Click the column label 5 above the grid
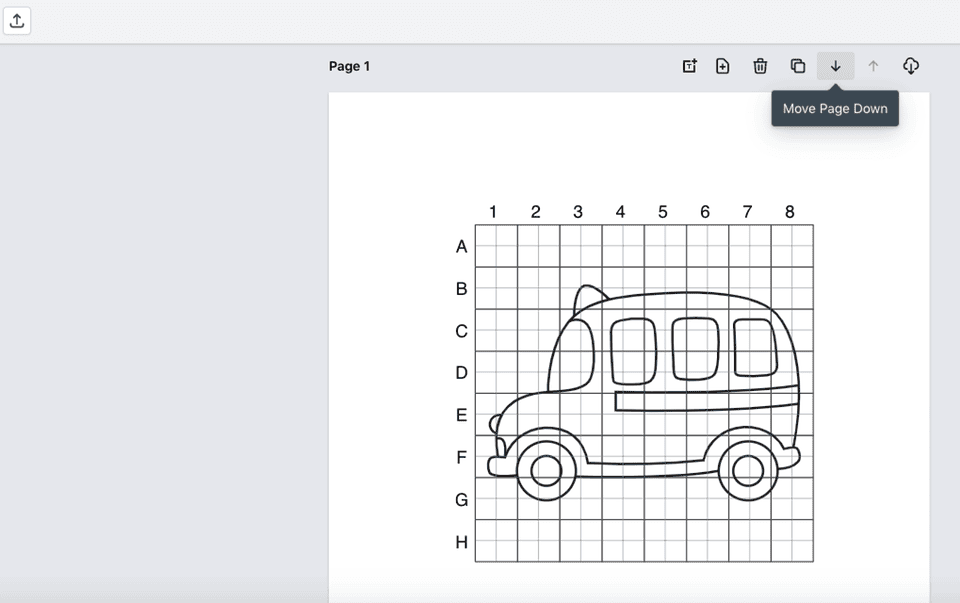Viewport: 960px width, 603px height. point(662,212)
